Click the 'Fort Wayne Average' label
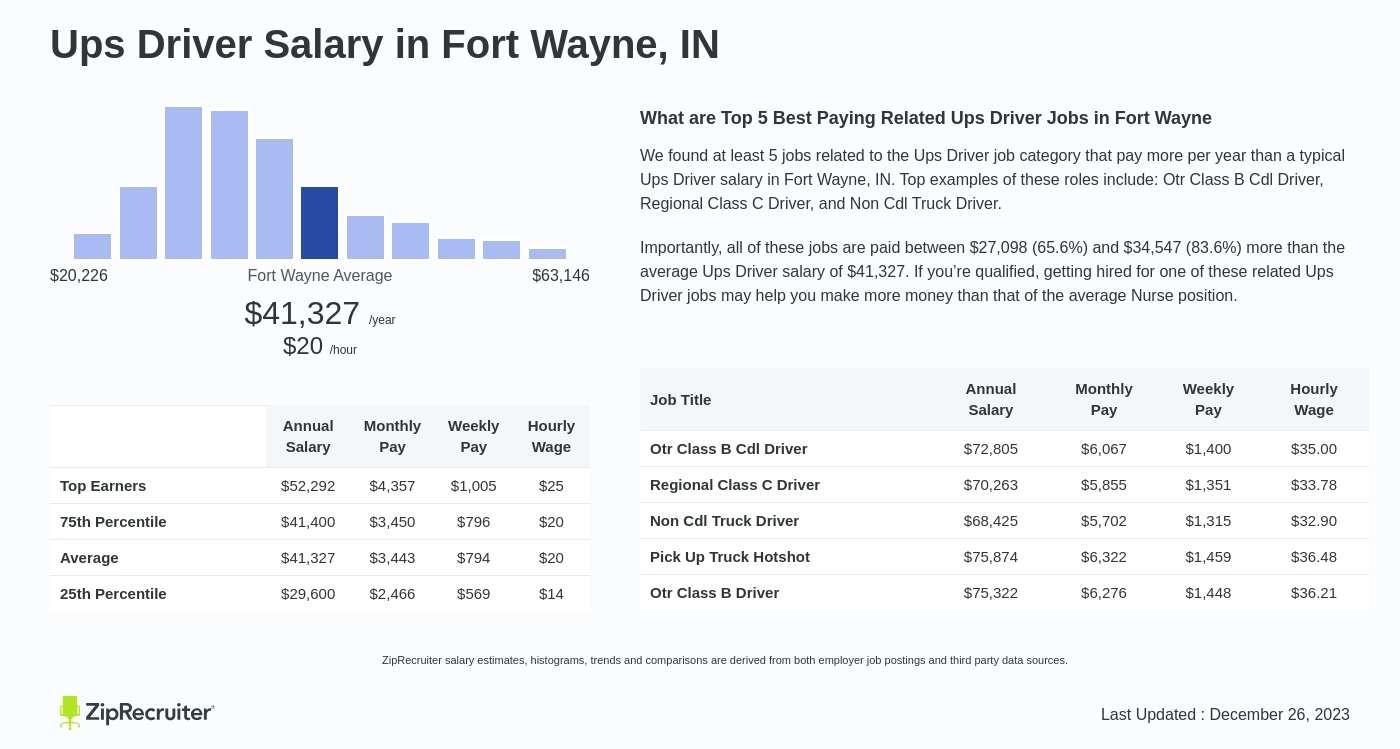Viewport: 1400px width, 749px height. (320, 275)
